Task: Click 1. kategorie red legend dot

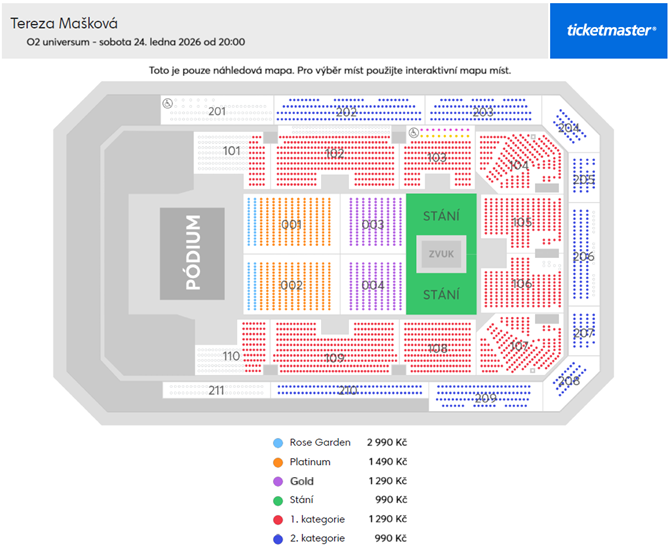Action: click(278, 520)
